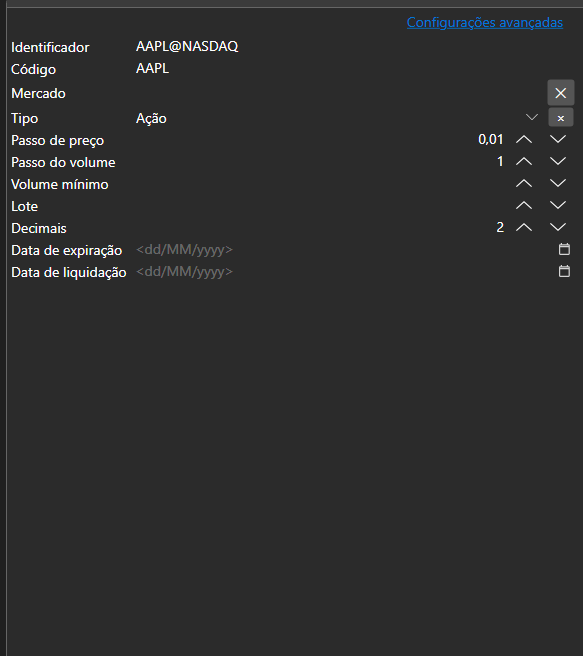Decrease Lote value

[x=558, y=205]
